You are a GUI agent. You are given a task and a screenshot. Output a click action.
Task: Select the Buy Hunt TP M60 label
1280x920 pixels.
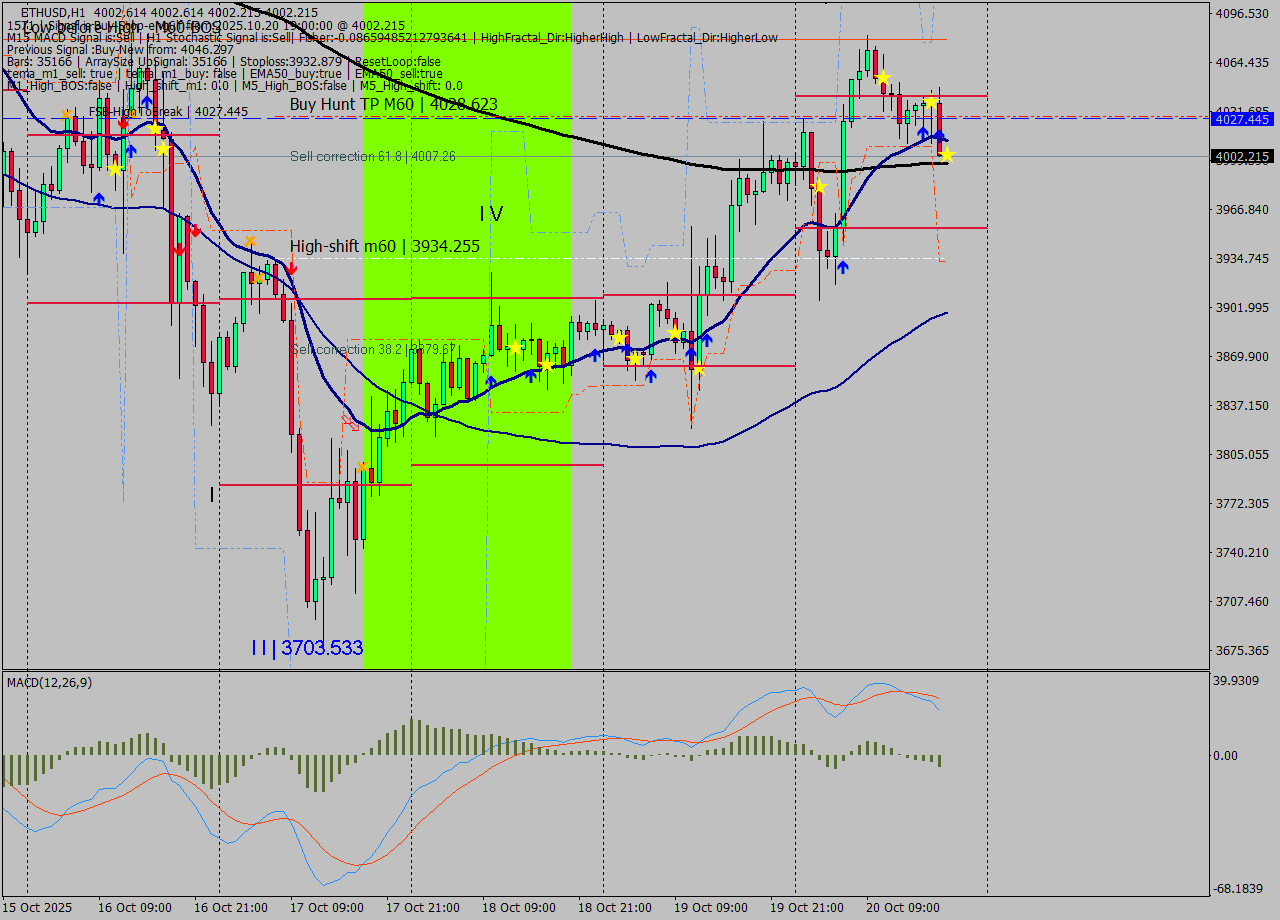393,104
